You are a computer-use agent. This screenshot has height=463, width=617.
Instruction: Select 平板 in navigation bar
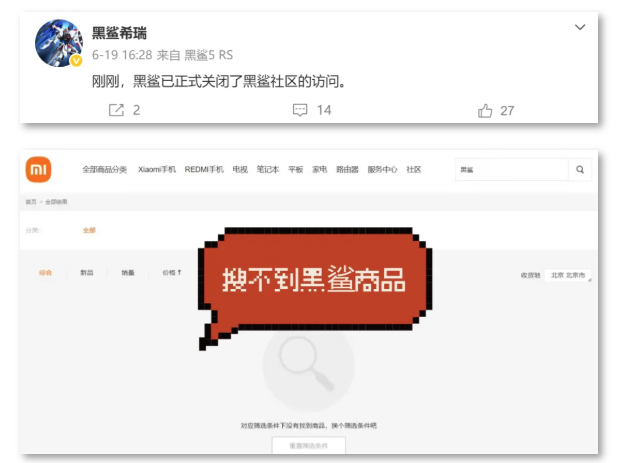[x=296, y=170]
